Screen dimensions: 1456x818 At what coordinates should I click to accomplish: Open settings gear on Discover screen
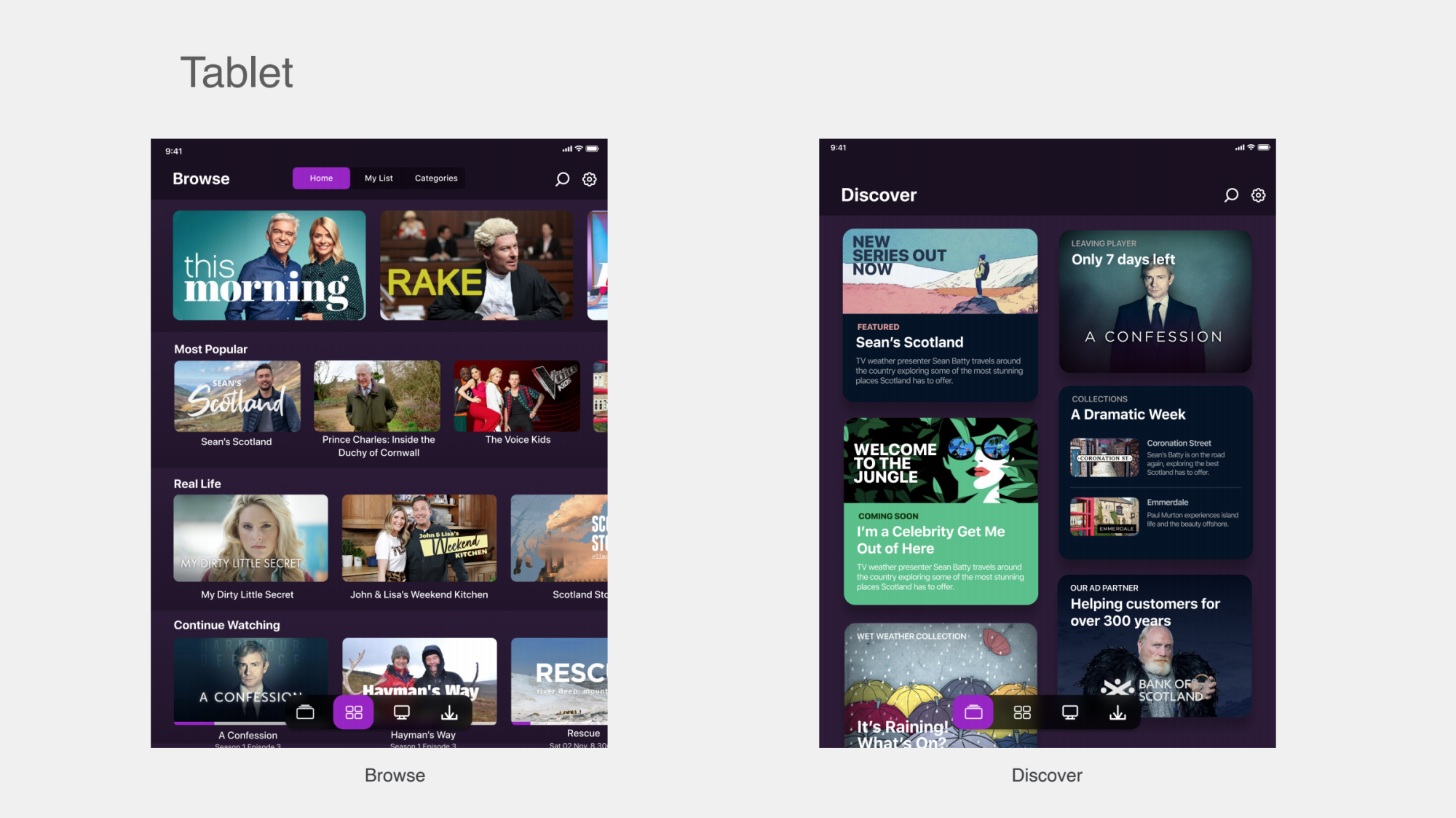point(1258,195)
